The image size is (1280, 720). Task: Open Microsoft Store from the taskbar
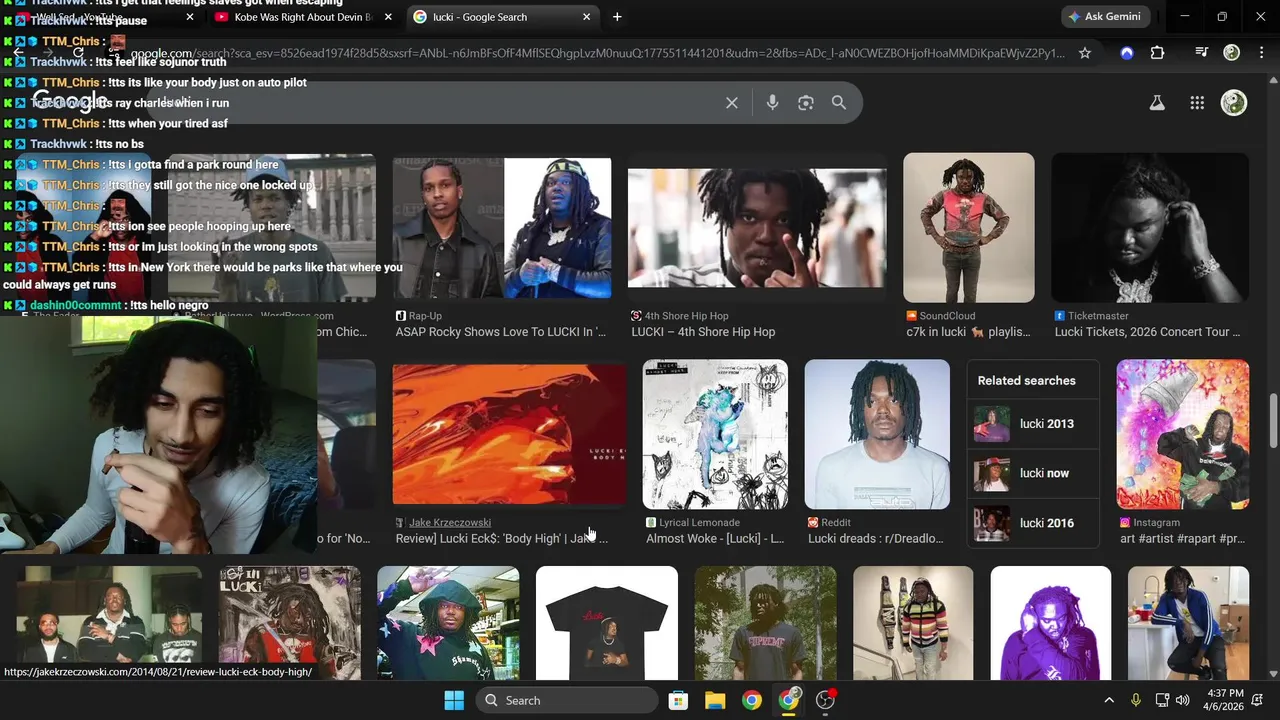pyautogui.click(x=678, y=700)
